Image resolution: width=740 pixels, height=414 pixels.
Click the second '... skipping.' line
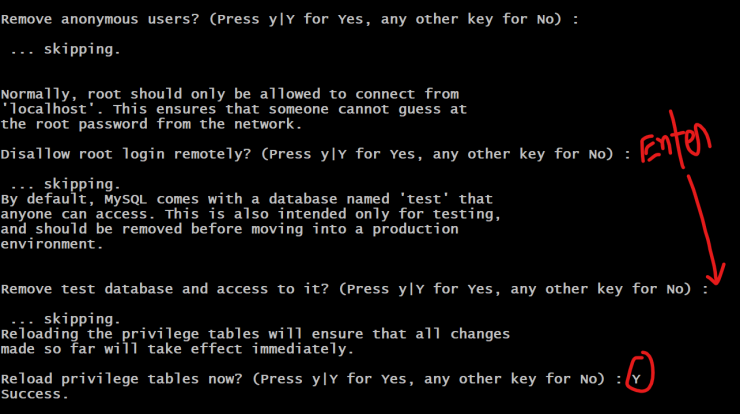pos(65,184)
